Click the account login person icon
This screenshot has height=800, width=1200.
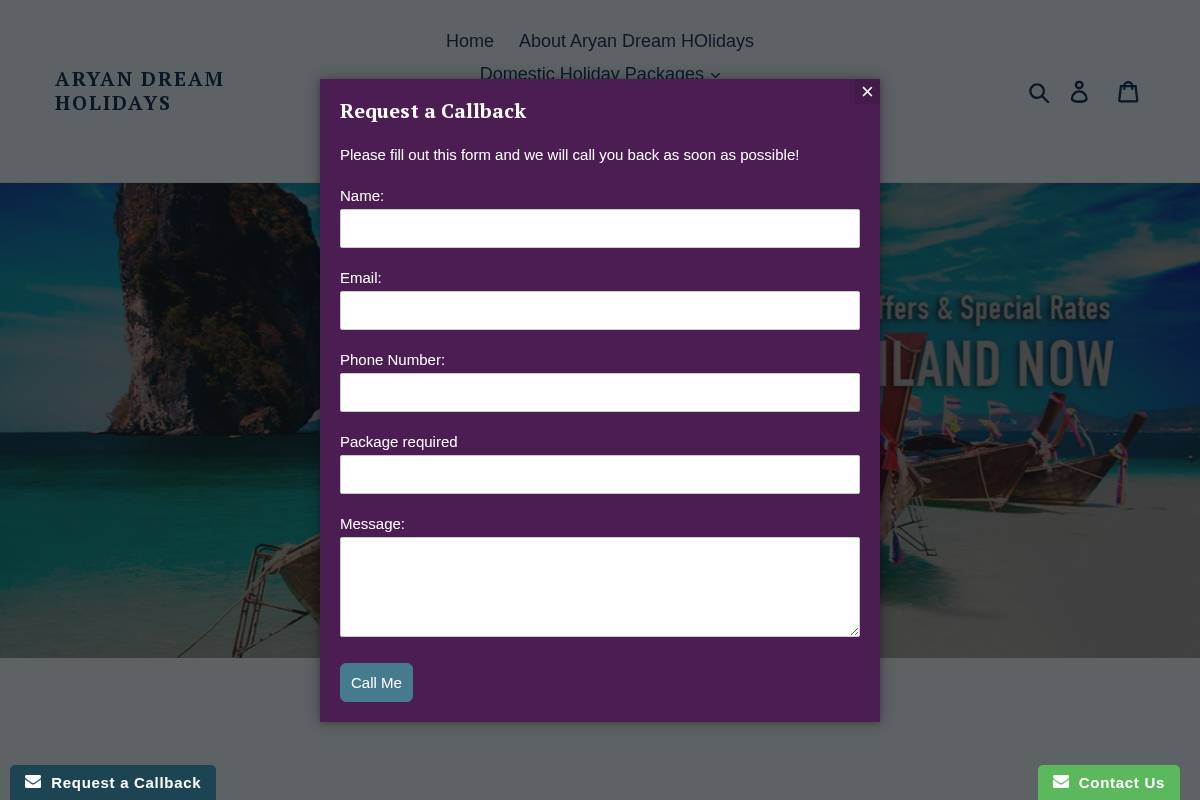(x=1079, y=92)
